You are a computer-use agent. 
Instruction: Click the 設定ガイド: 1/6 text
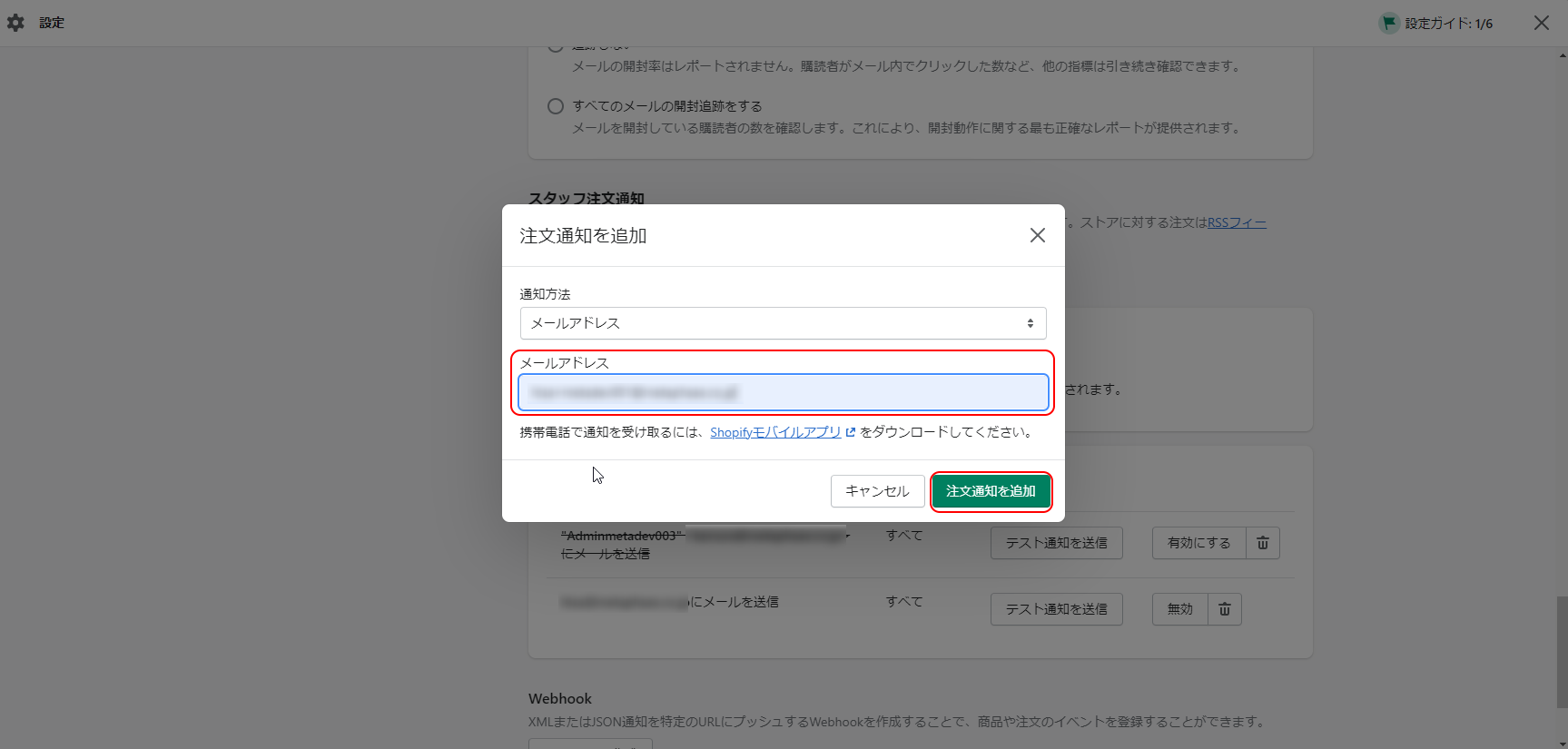1449,24
